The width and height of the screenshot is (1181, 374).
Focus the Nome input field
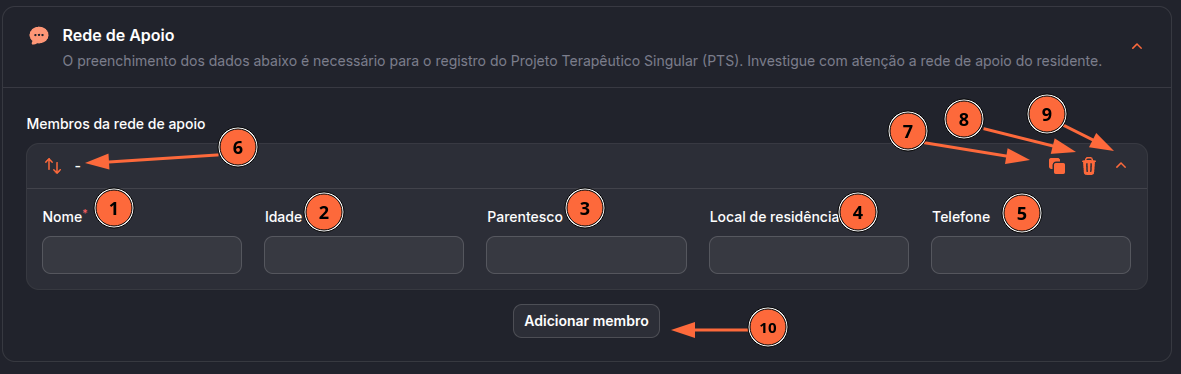click(142, 255)
